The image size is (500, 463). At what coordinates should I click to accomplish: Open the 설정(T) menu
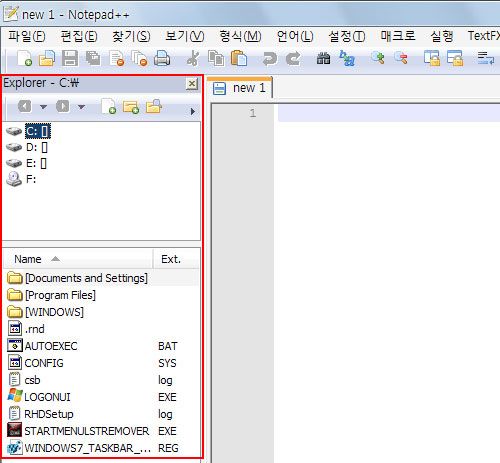347,36
